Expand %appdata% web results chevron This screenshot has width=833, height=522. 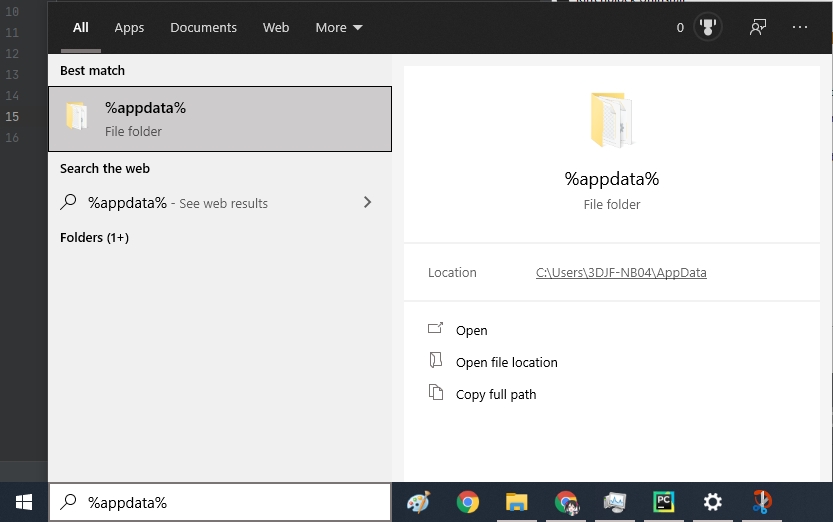coord(367,202)
